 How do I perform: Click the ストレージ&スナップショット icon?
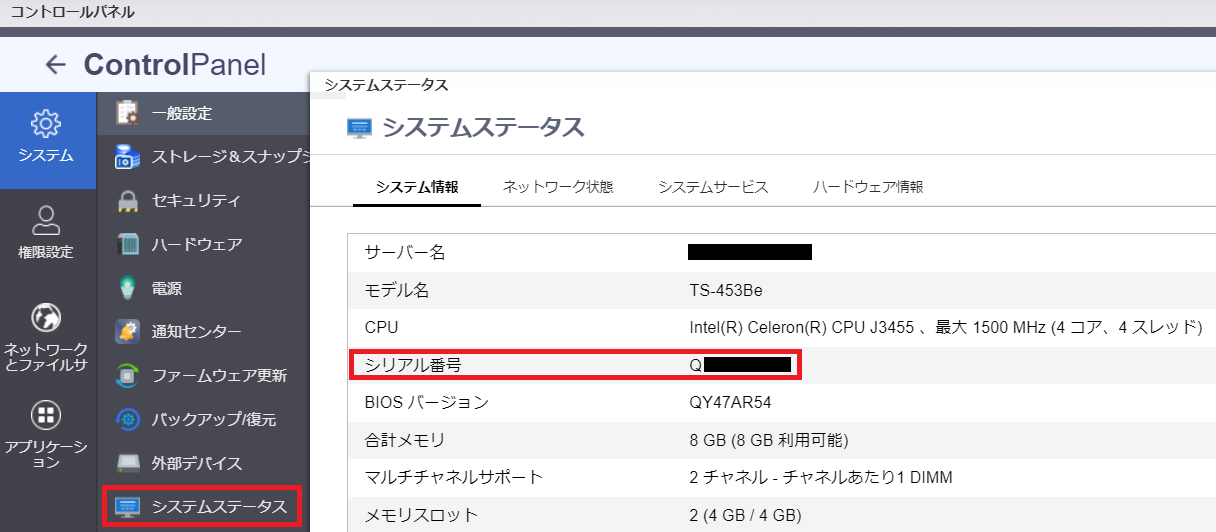point(128,157)
